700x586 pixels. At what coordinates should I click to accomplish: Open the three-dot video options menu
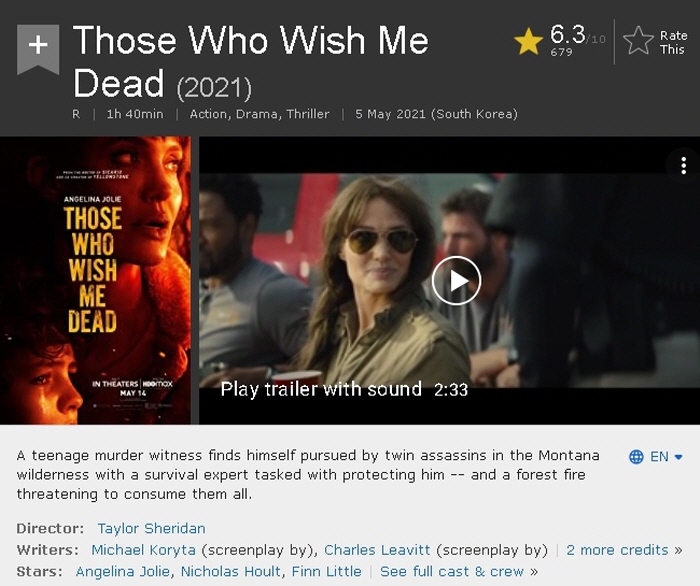[x=683, y=166]
